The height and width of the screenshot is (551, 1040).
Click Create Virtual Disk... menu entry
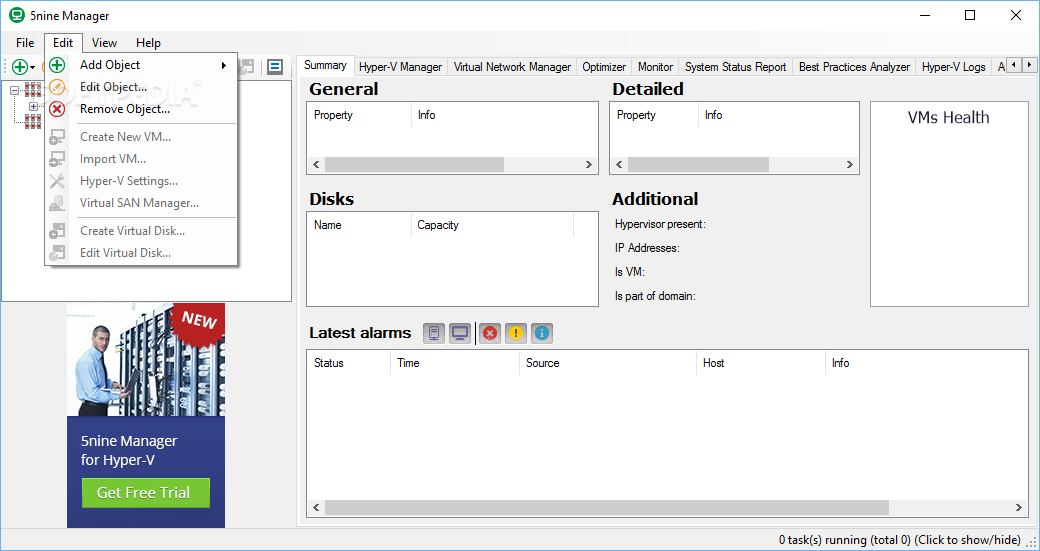141,231
